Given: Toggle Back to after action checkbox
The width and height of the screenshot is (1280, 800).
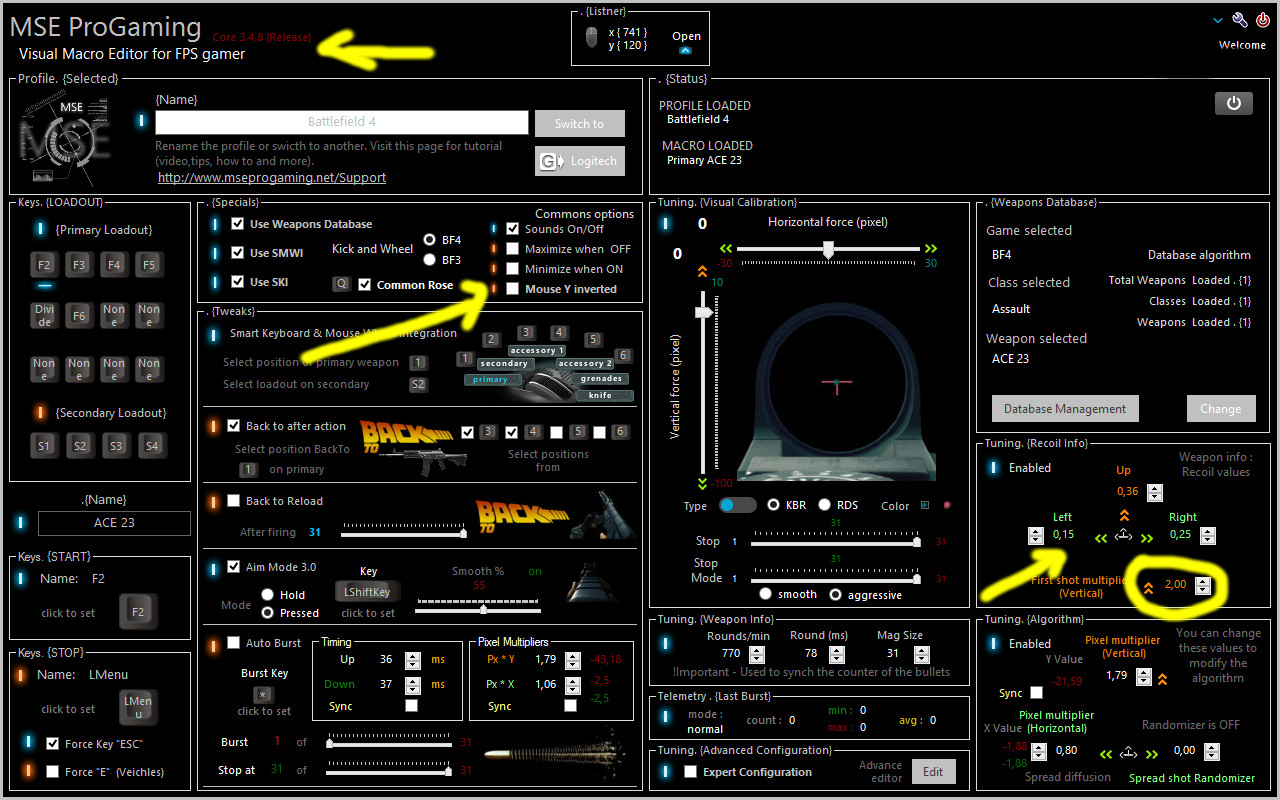Looking at the screenshot, I should tap(233, 426).
